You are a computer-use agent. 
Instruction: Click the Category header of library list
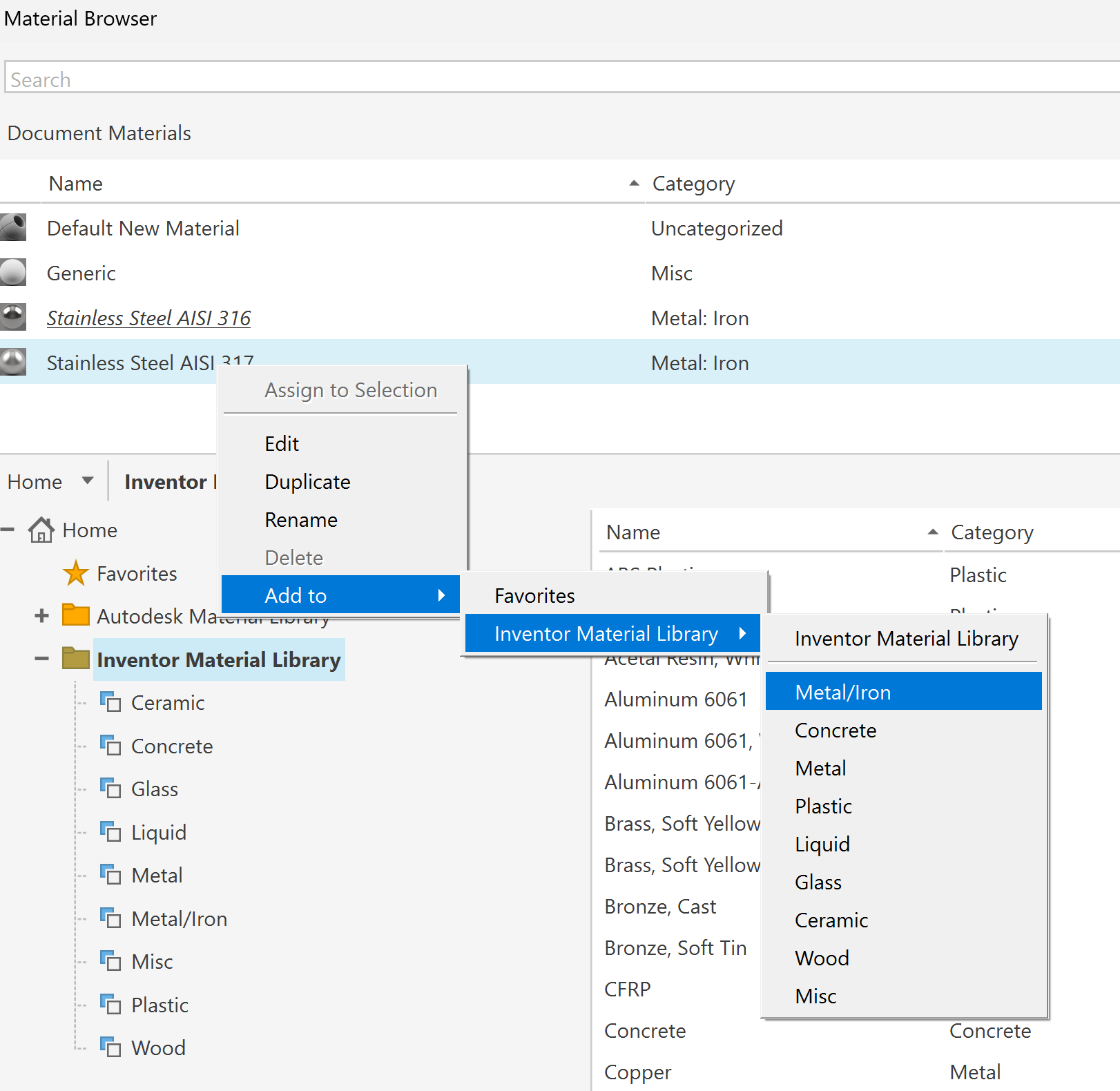(x=992, y=532)
